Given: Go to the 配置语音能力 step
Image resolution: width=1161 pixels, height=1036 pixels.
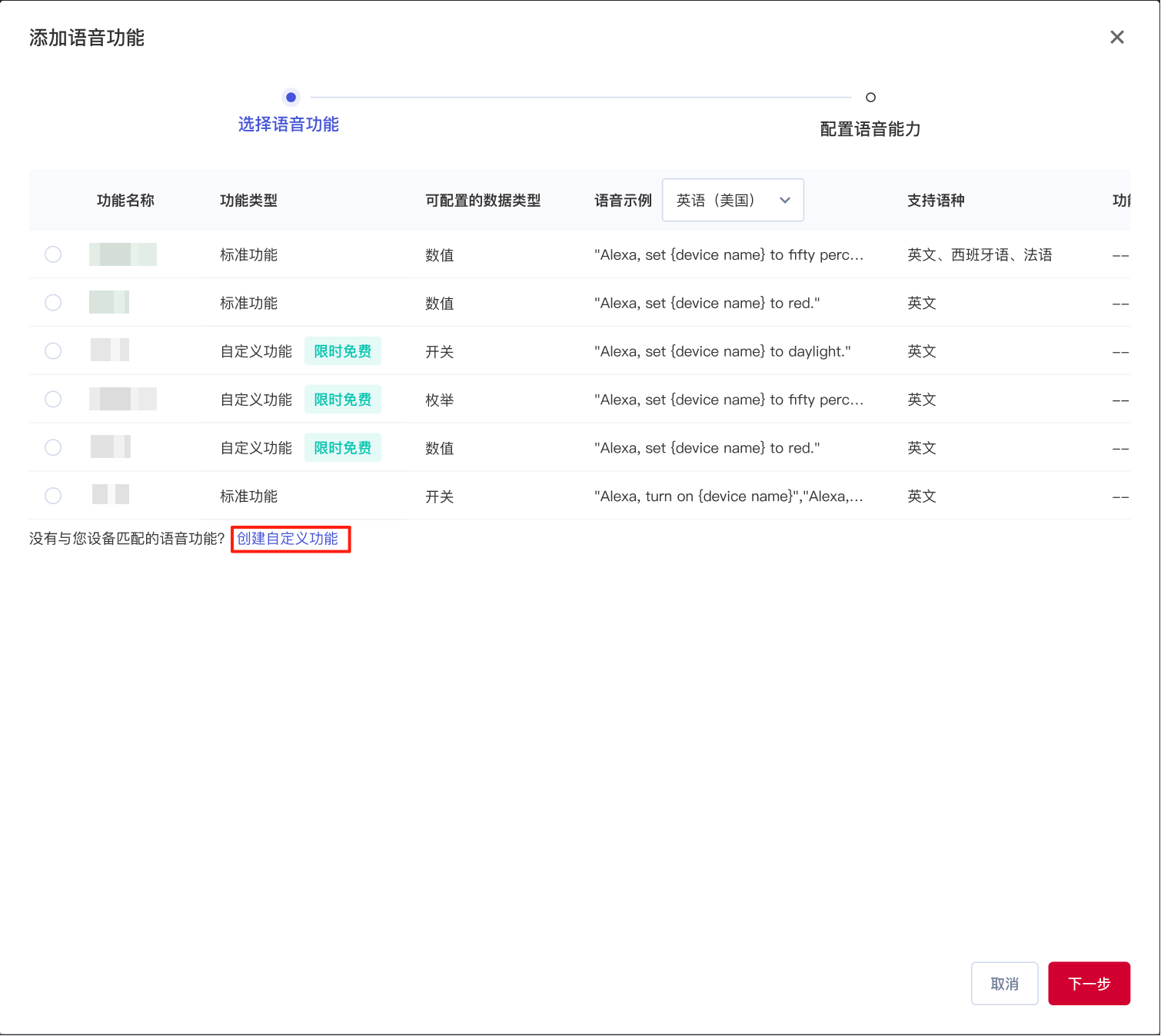Looking at the screenshot, I should (x=870, y=129).
